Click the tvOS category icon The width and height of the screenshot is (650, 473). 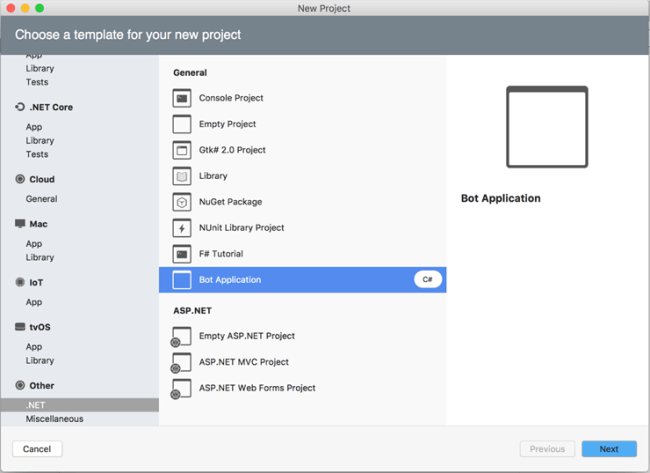[20, 327]
